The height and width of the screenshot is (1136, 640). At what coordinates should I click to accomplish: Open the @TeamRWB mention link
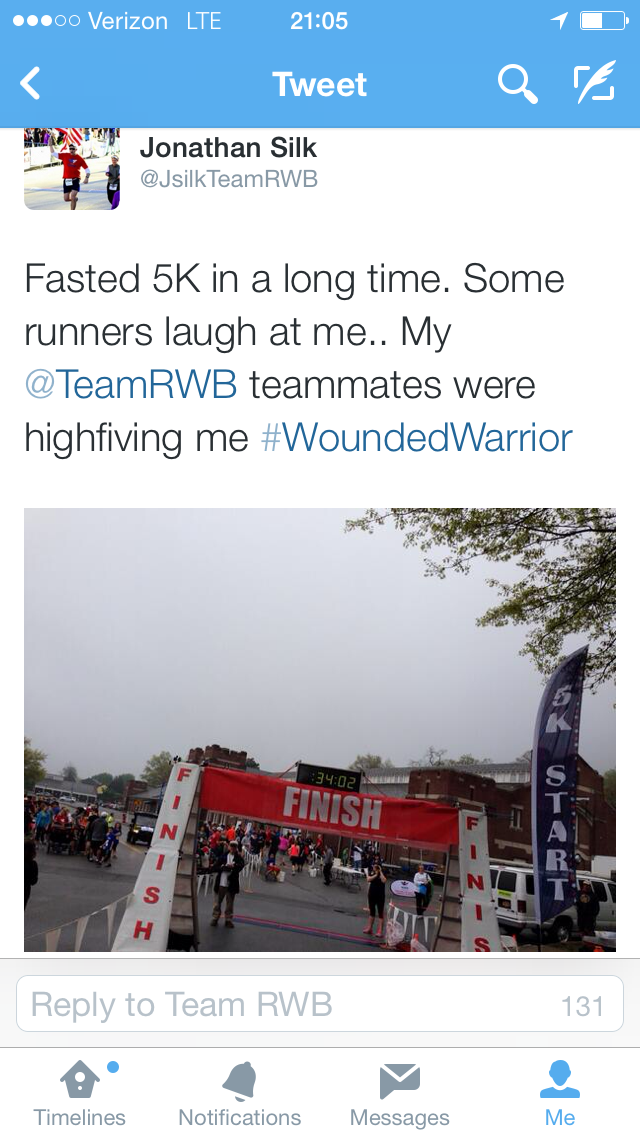130,385
